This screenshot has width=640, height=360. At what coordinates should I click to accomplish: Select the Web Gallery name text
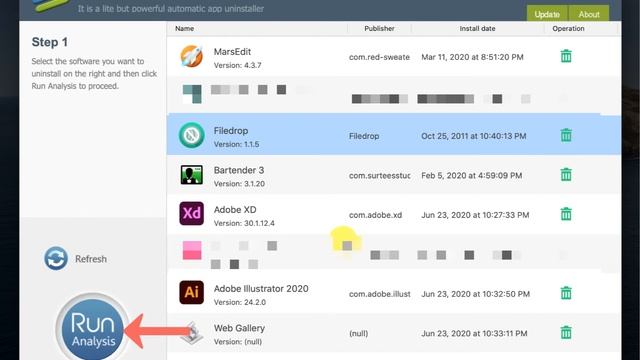coord(239,328)
